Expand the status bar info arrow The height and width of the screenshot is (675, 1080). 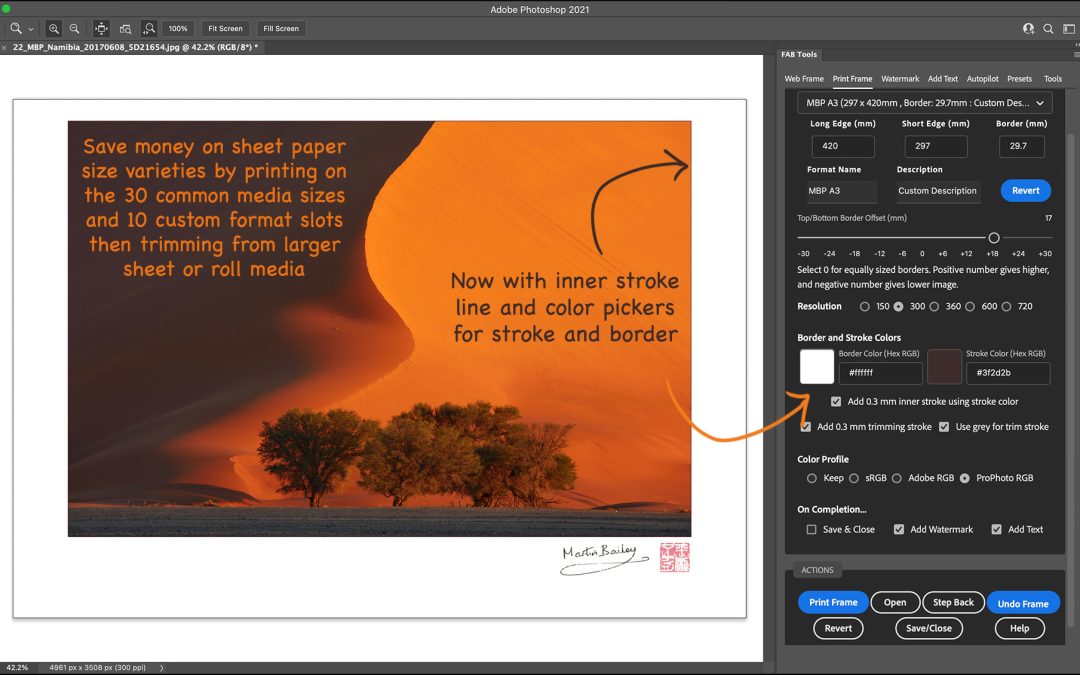[161, 668]
